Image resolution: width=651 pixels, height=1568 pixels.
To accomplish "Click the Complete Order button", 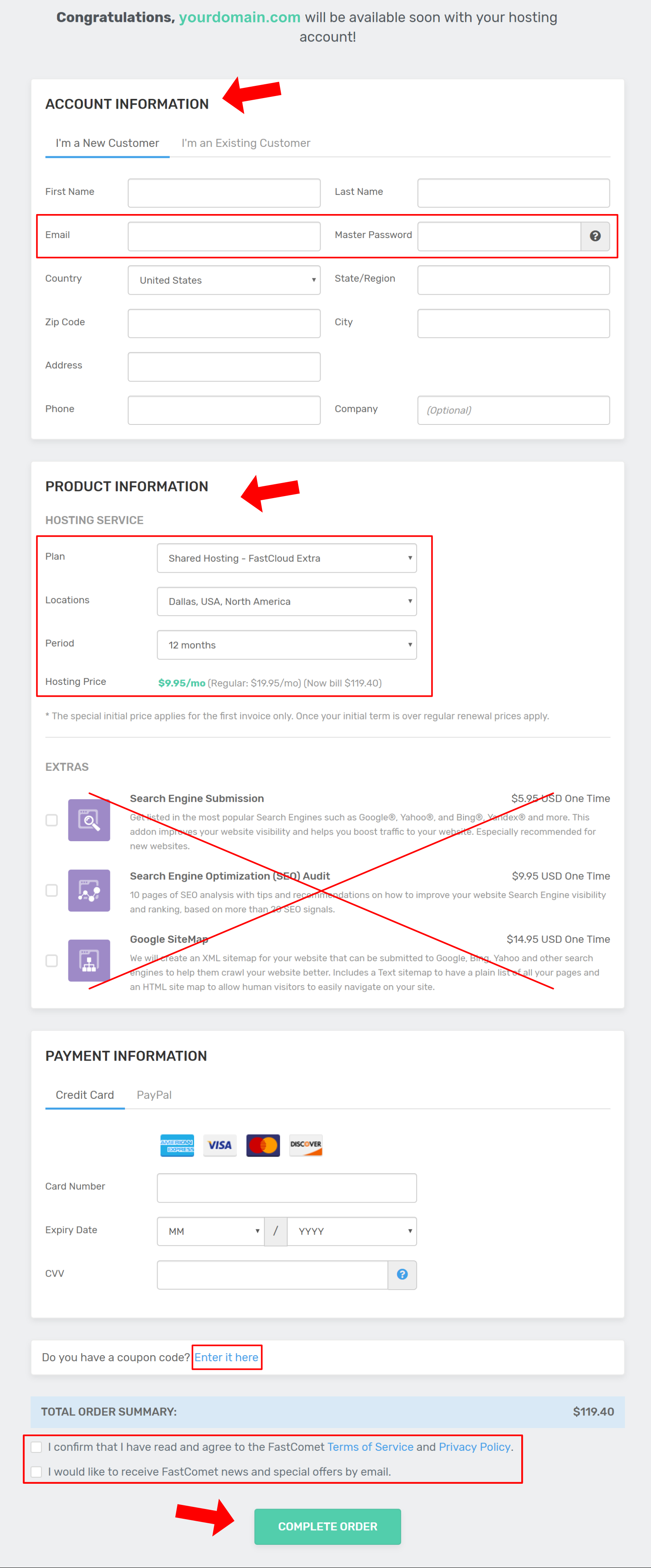I will click(327, 1526).
